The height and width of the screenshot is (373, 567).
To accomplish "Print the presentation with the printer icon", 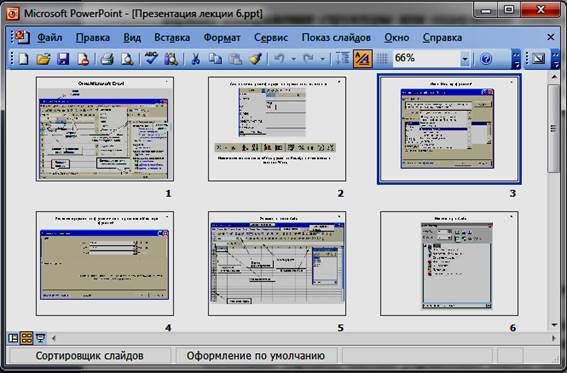I will [107, 59].
